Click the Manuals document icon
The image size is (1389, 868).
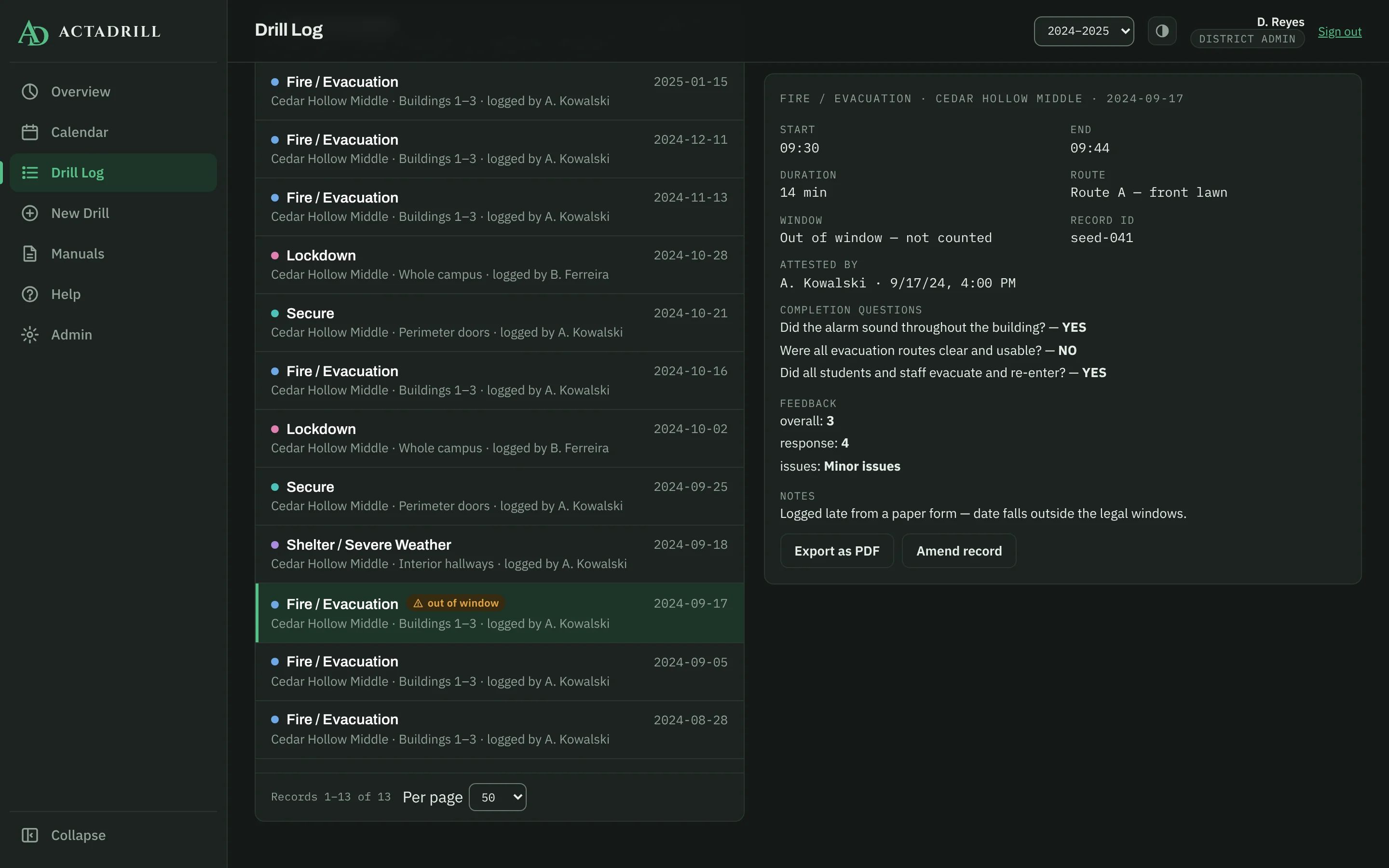pyautogui.click(x=30, y=254)
